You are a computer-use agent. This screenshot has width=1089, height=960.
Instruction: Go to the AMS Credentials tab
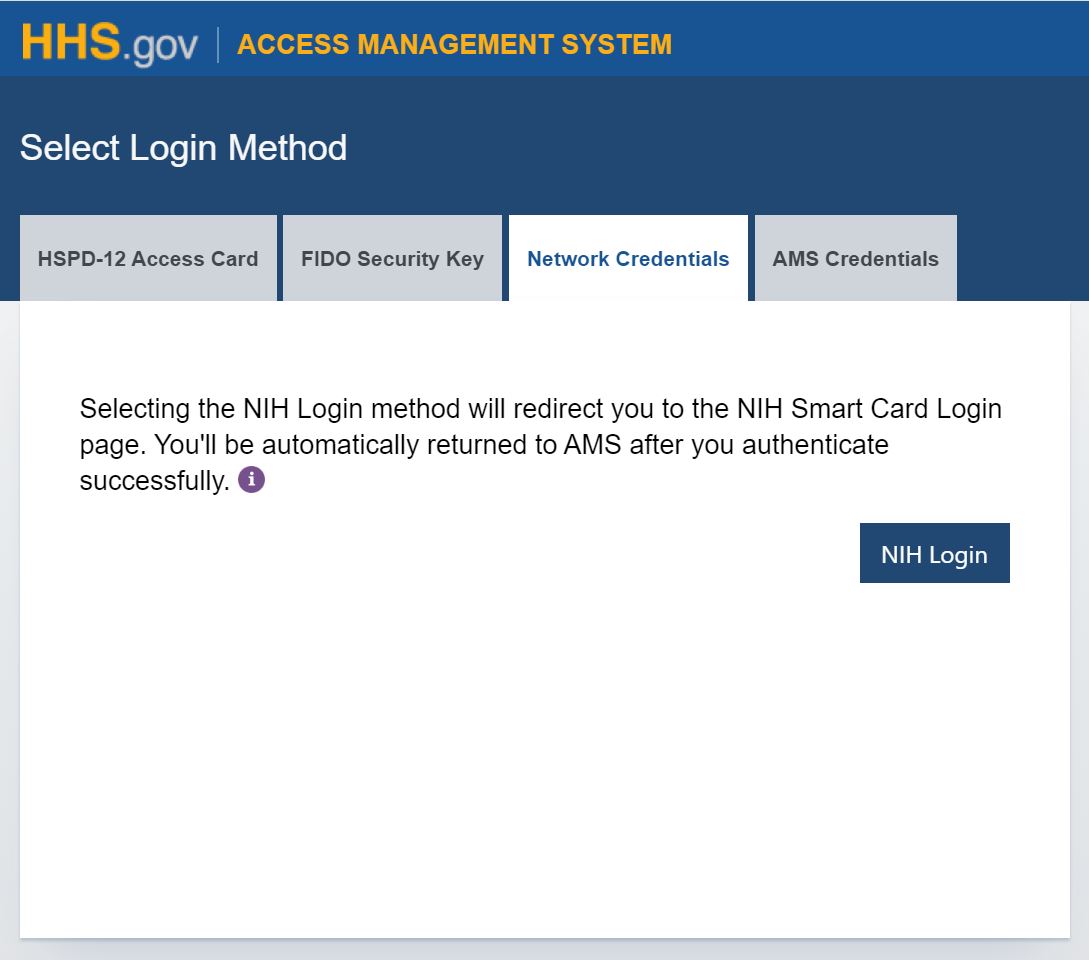[855, 259]
